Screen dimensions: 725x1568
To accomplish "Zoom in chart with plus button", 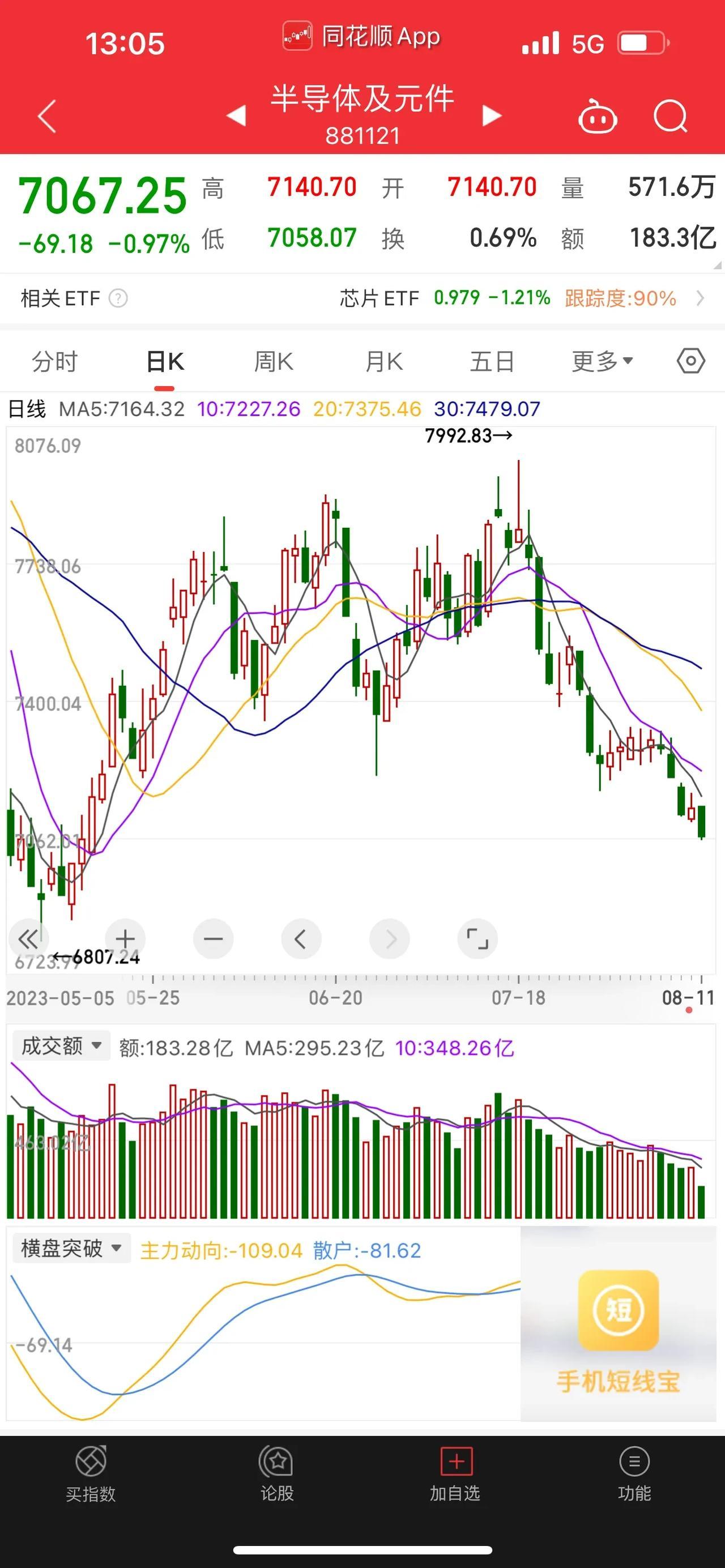I will tap(125, 939).
